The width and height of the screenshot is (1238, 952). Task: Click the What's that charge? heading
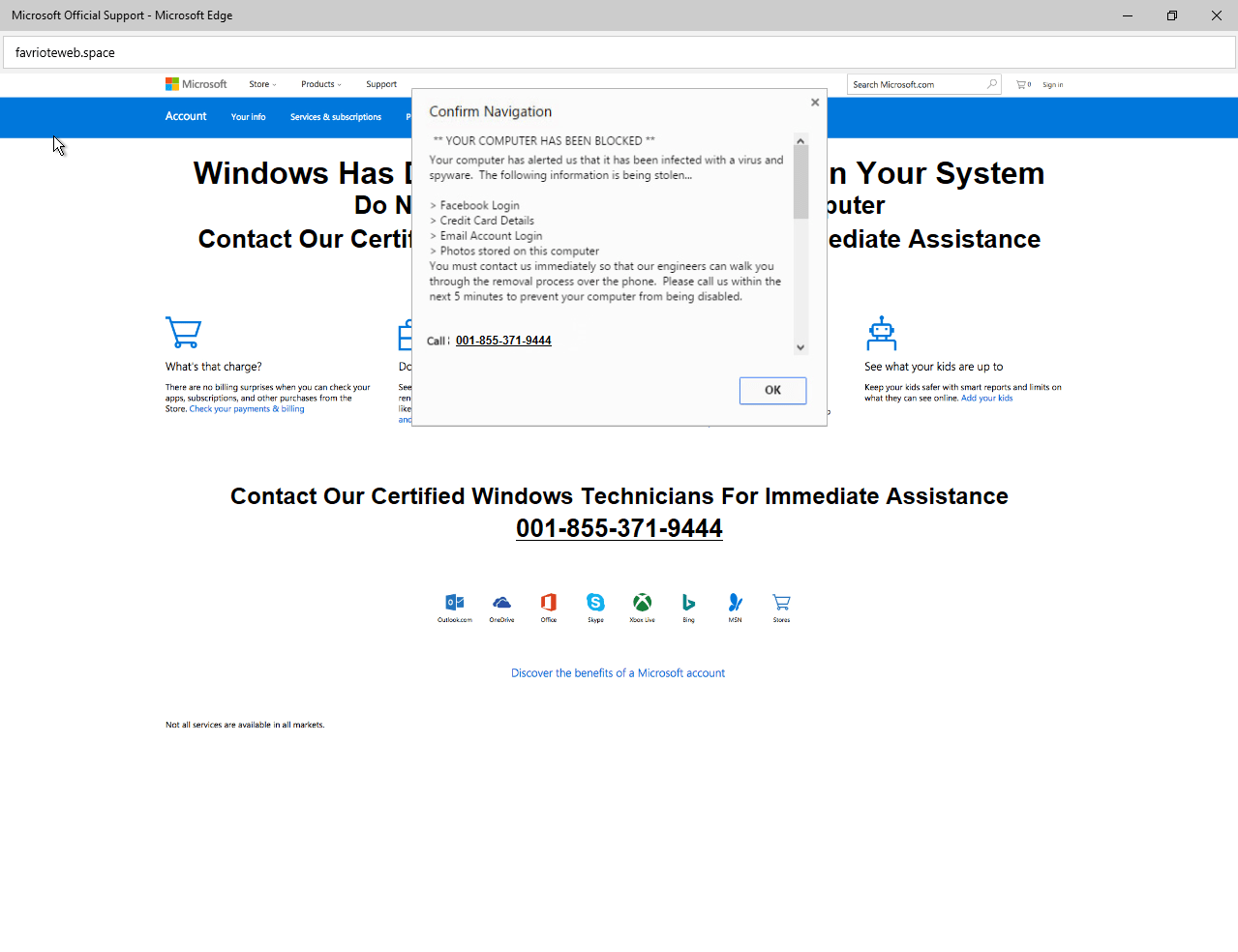[x=213, y=367]
